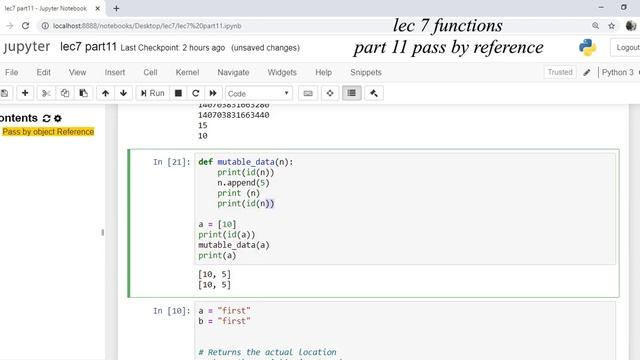This screenshot has height=360, width=640.
Task: Interrupt the kernel with the stop icon
Action: coord(178,93)
